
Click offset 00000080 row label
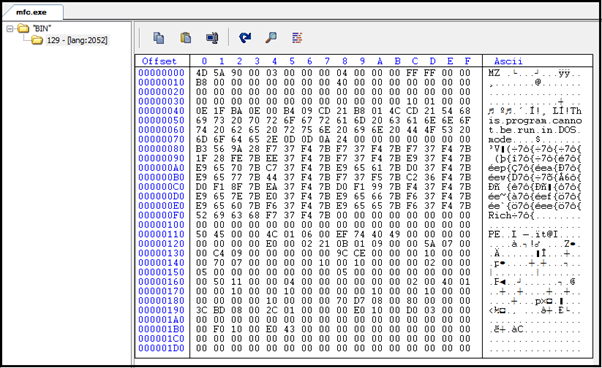pos(161,149)
